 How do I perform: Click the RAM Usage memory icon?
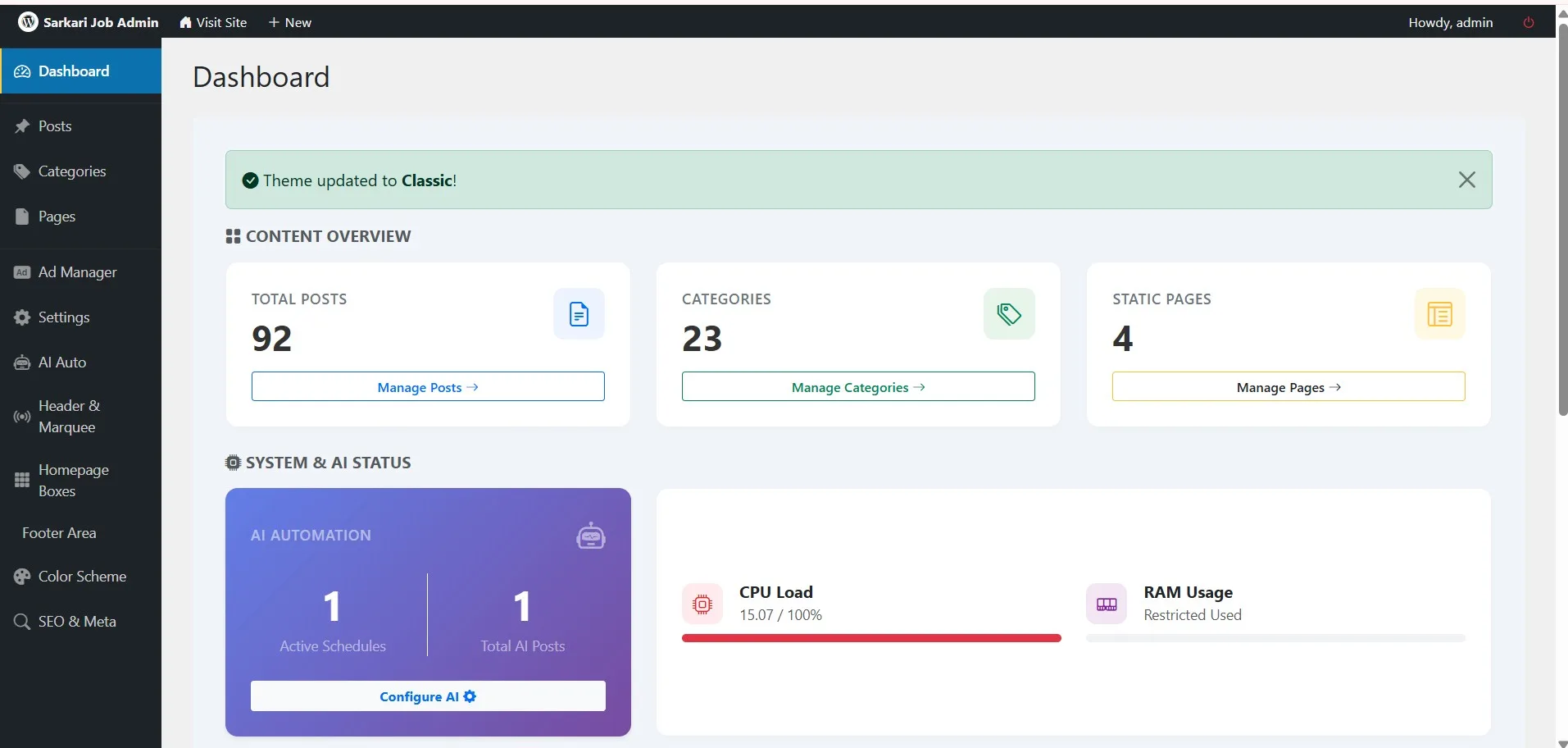(1106, 604)
